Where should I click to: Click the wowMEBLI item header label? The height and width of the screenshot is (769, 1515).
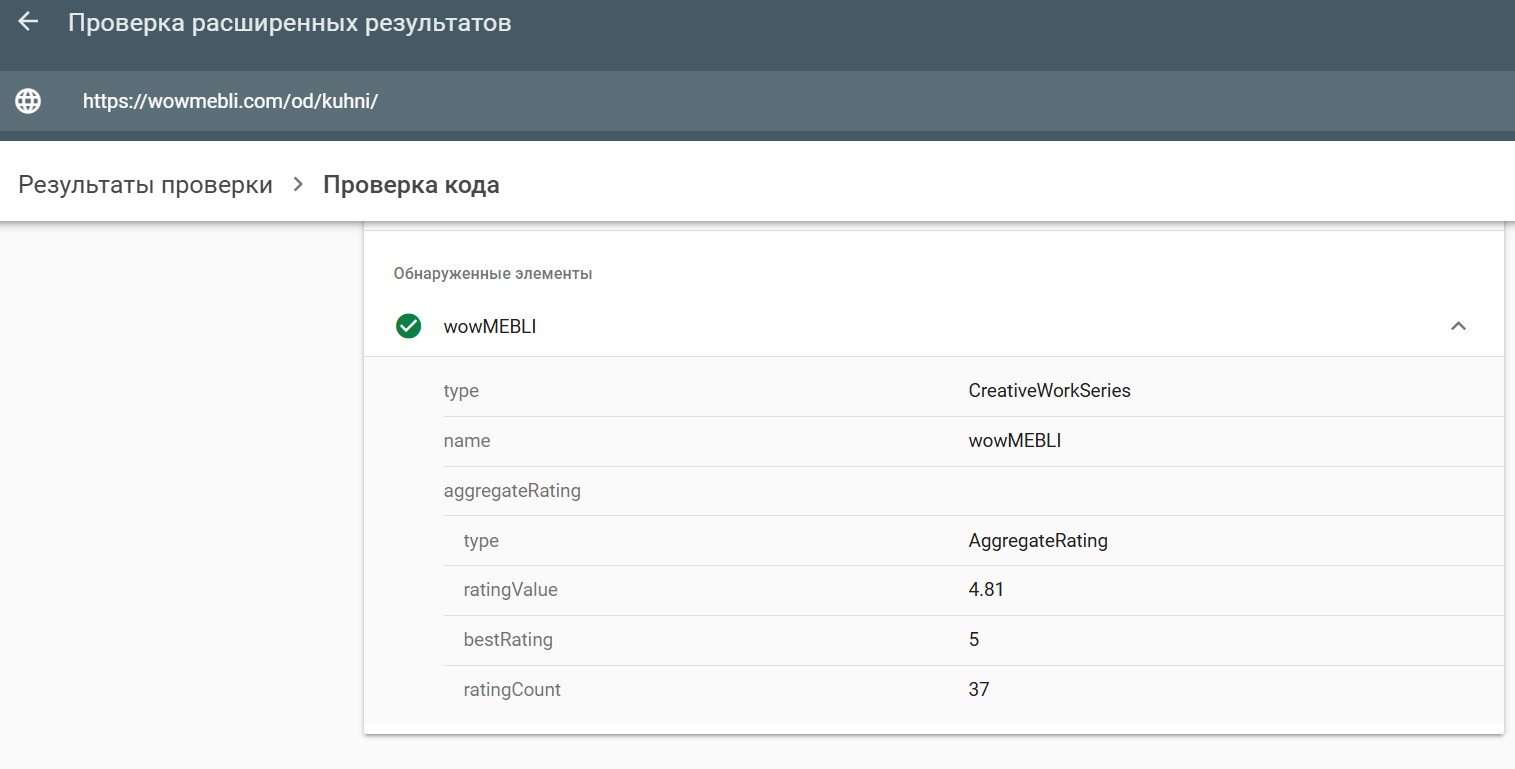(x=490, y=326)
